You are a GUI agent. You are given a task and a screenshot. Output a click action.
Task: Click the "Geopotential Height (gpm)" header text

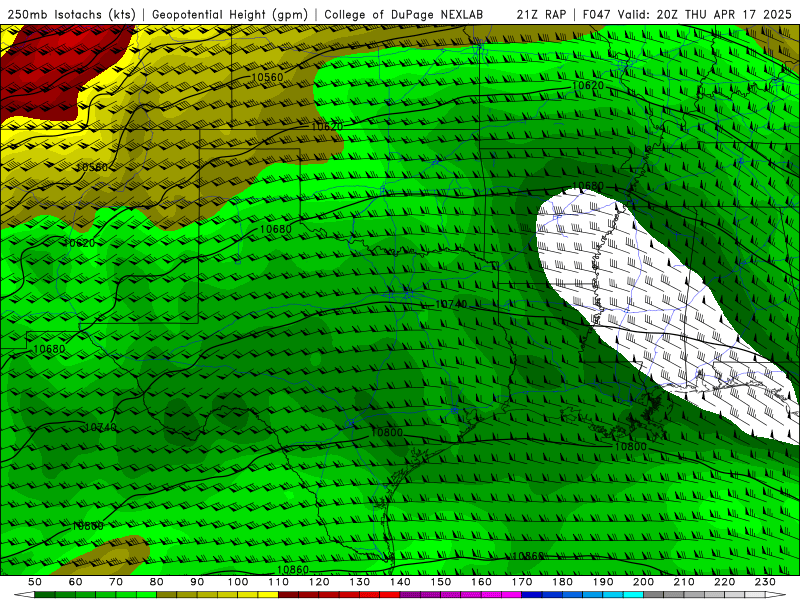click(x=230, y=14)
